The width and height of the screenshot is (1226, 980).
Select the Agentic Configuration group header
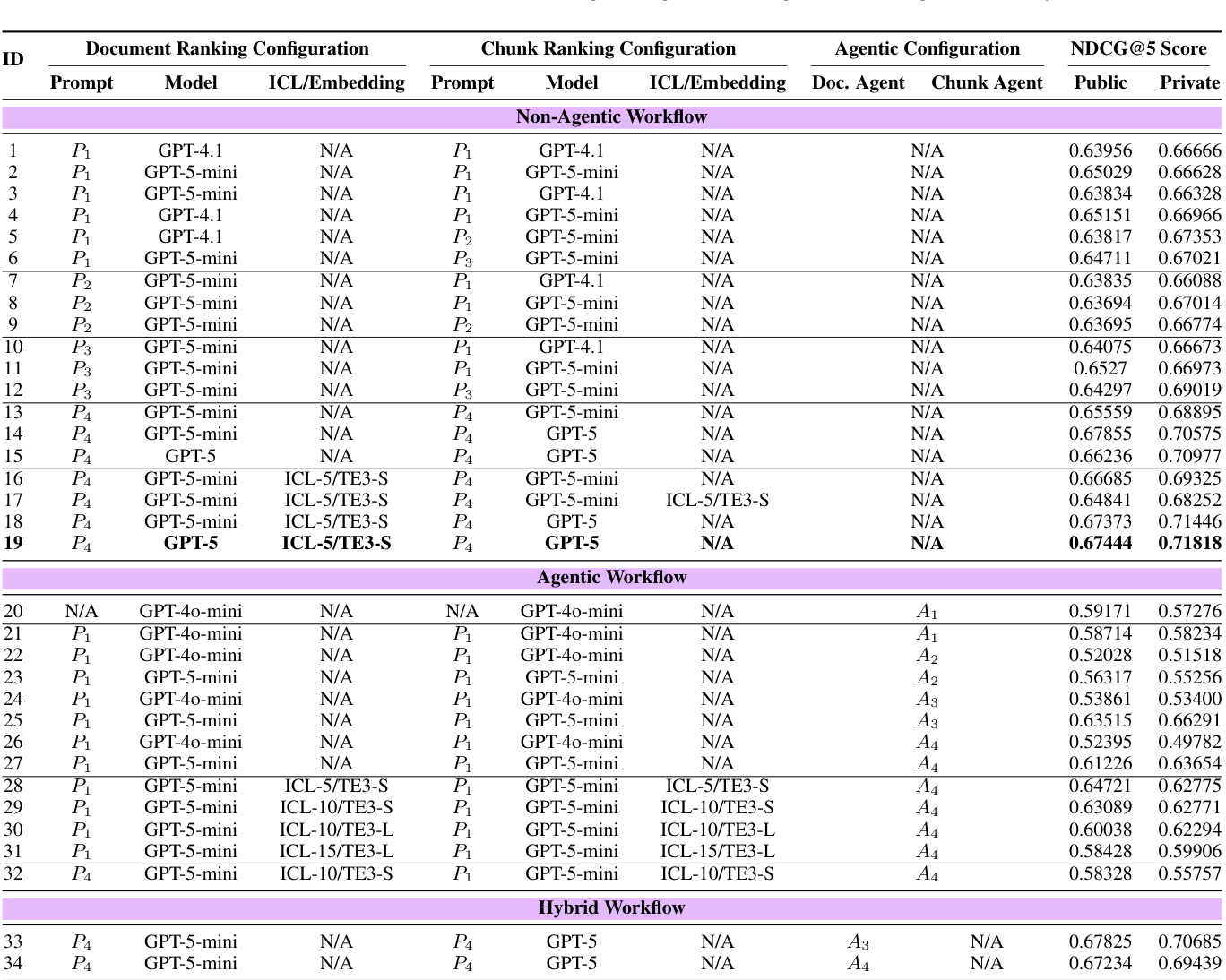[927, 49]
